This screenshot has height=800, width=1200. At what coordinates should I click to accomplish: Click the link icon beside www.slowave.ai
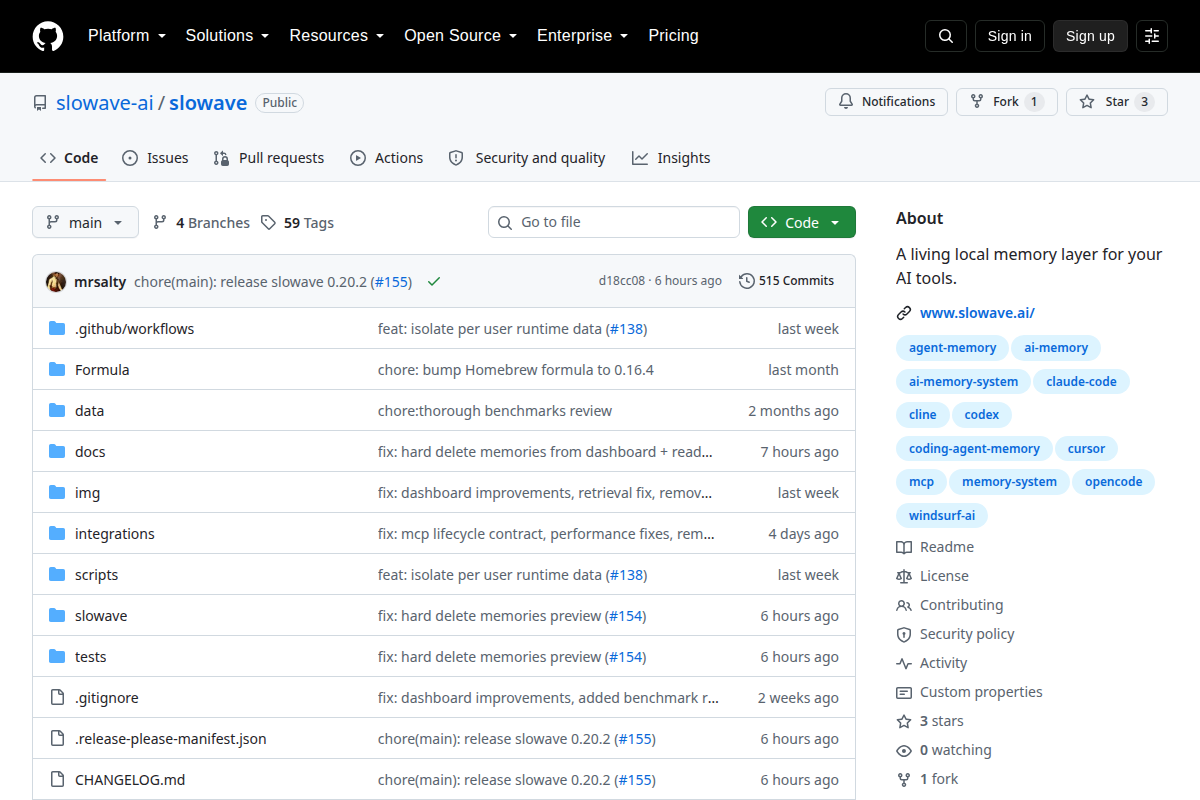coord(904,313)
